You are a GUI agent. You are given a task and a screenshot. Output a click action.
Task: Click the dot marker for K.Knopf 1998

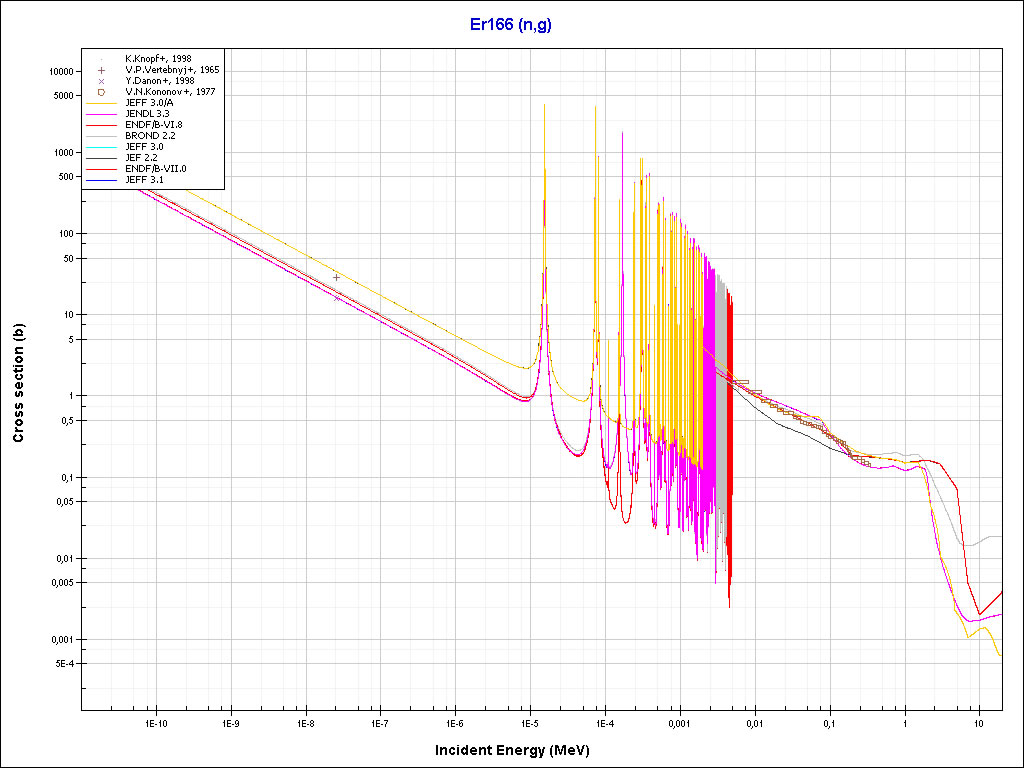[101, 59]
